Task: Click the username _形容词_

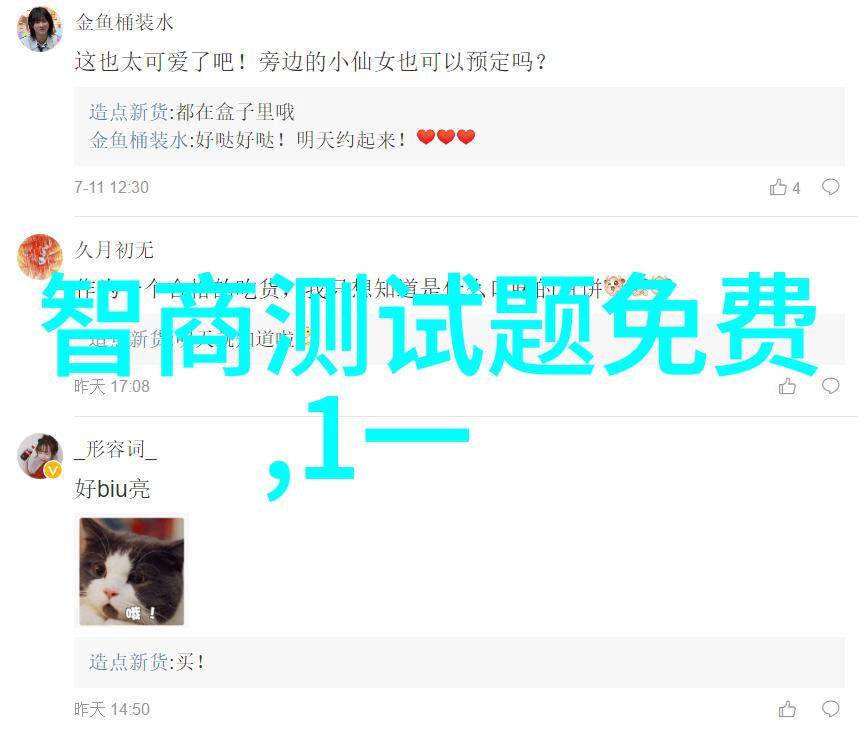Action: click(x=115, y=450)
